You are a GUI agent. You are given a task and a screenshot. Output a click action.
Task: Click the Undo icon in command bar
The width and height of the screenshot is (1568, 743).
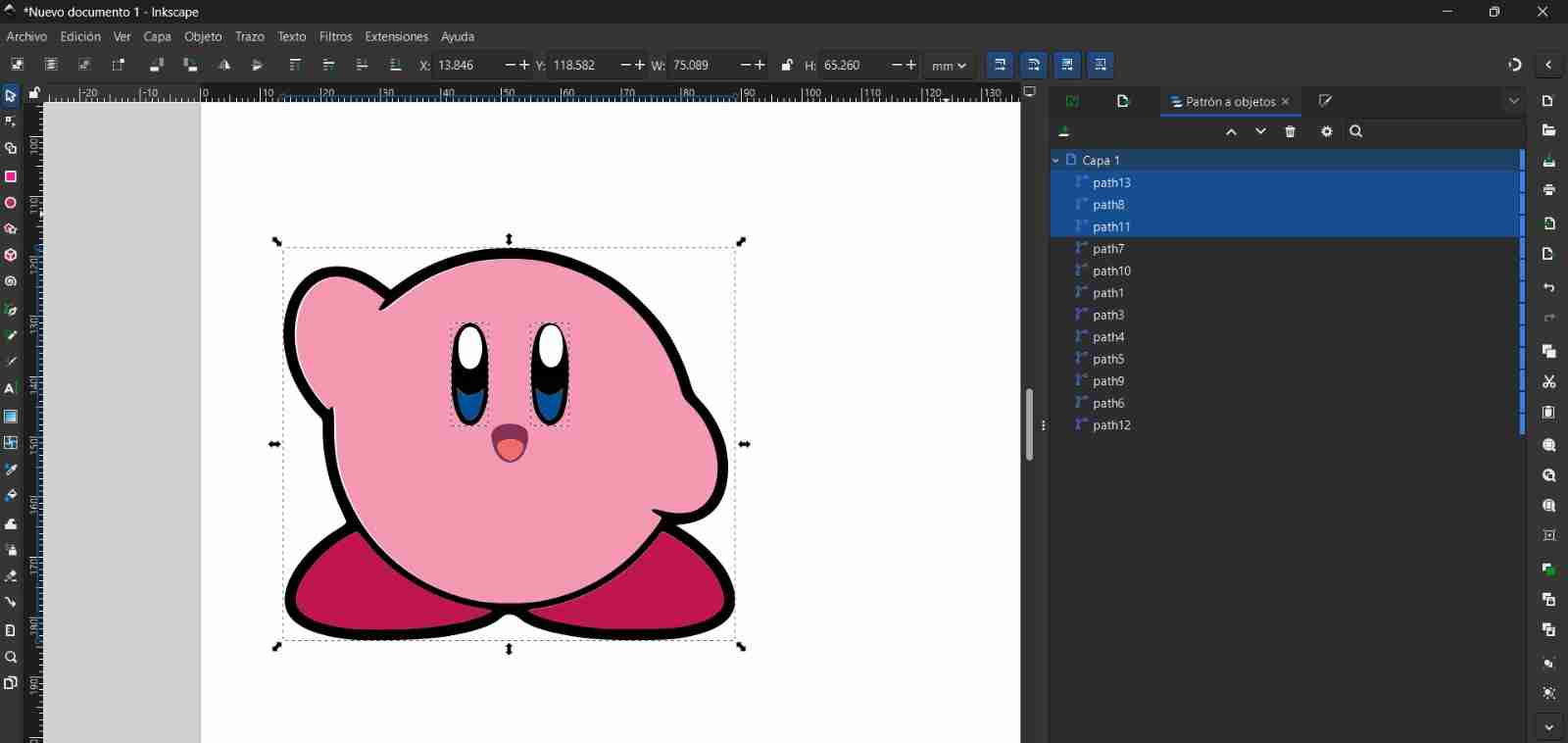pyautogui.click(x=1549, y=287)
